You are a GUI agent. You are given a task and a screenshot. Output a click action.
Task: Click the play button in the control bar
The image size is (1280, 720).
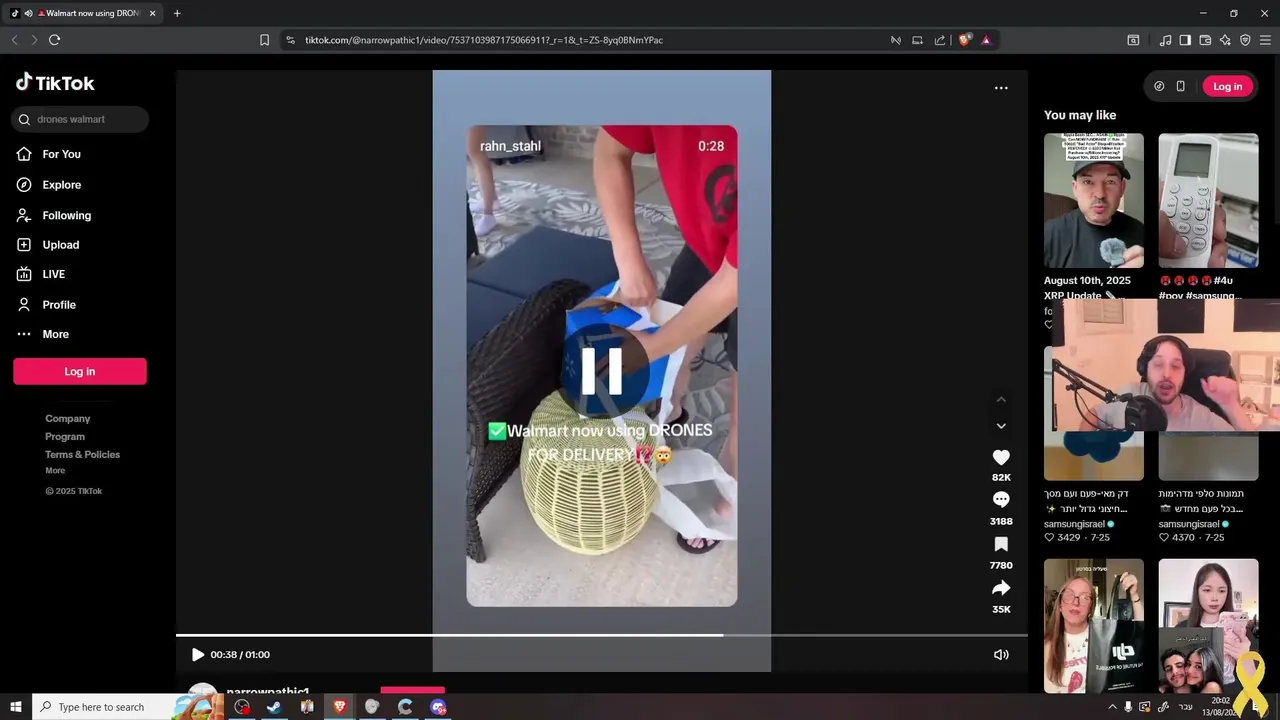pyautogui.click(x=197, y=655)
